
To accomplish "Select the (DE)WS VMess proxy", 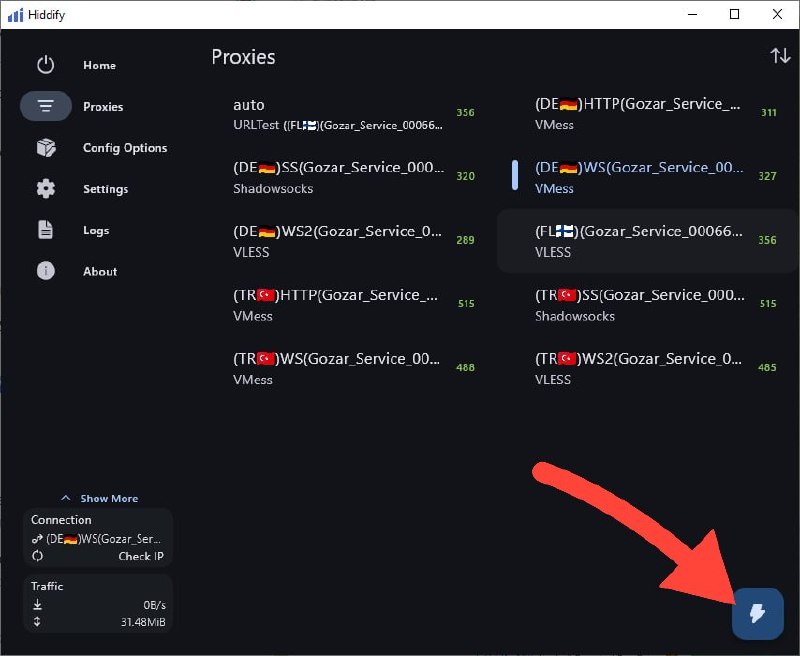I will (x=648, y=177).
